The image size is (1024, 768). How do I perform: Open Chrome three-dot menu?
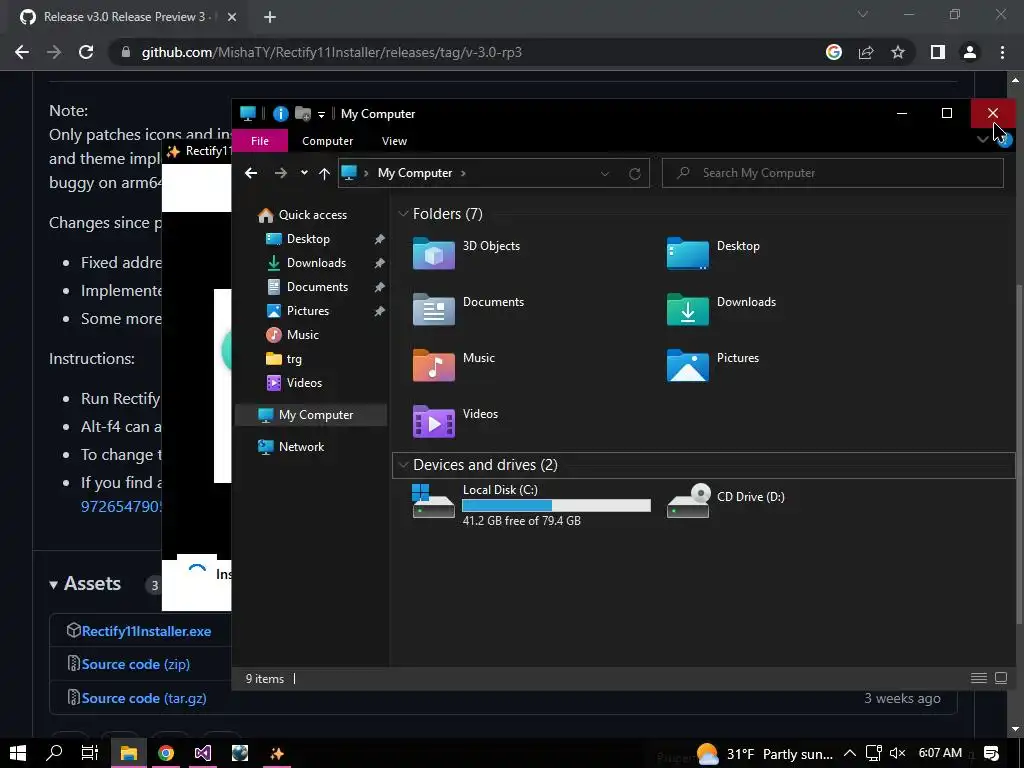pos(1002,52)
